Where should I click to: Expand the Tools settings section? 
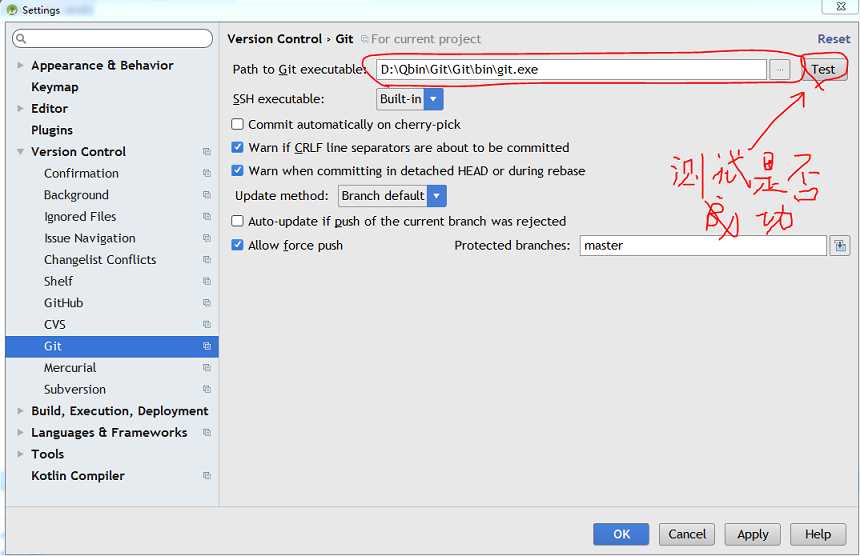click(x=20, y=454)
